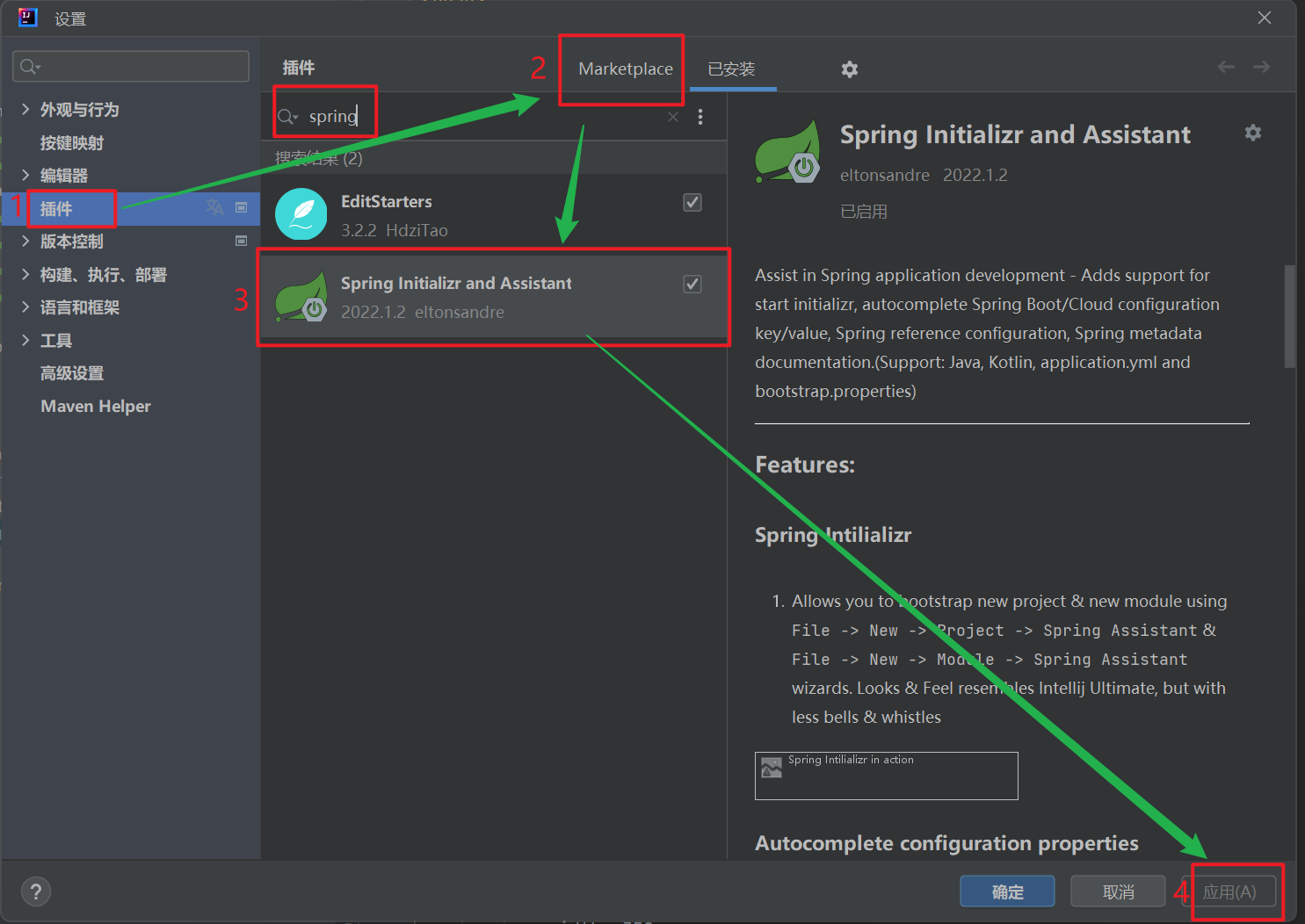Expand the 编辑器 settings section
This screenshot has height=924, width=1305.
pyautogui.click(x=25, y=176)
